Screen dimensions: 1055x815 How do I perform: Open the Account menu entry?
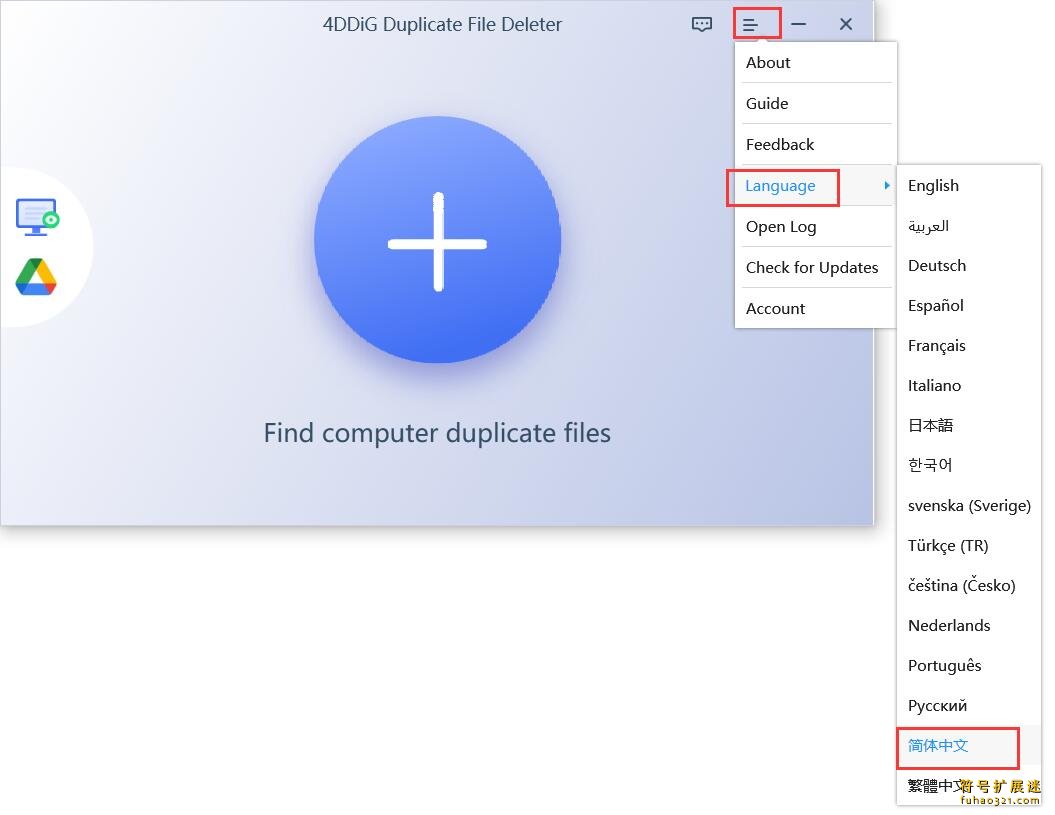tap(815, 309)
